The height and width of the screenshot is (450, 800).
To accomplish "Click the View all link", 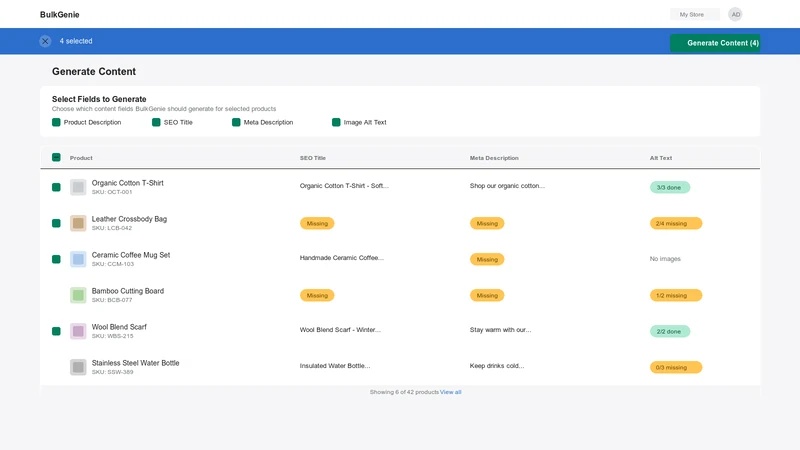I will [451, 392].
